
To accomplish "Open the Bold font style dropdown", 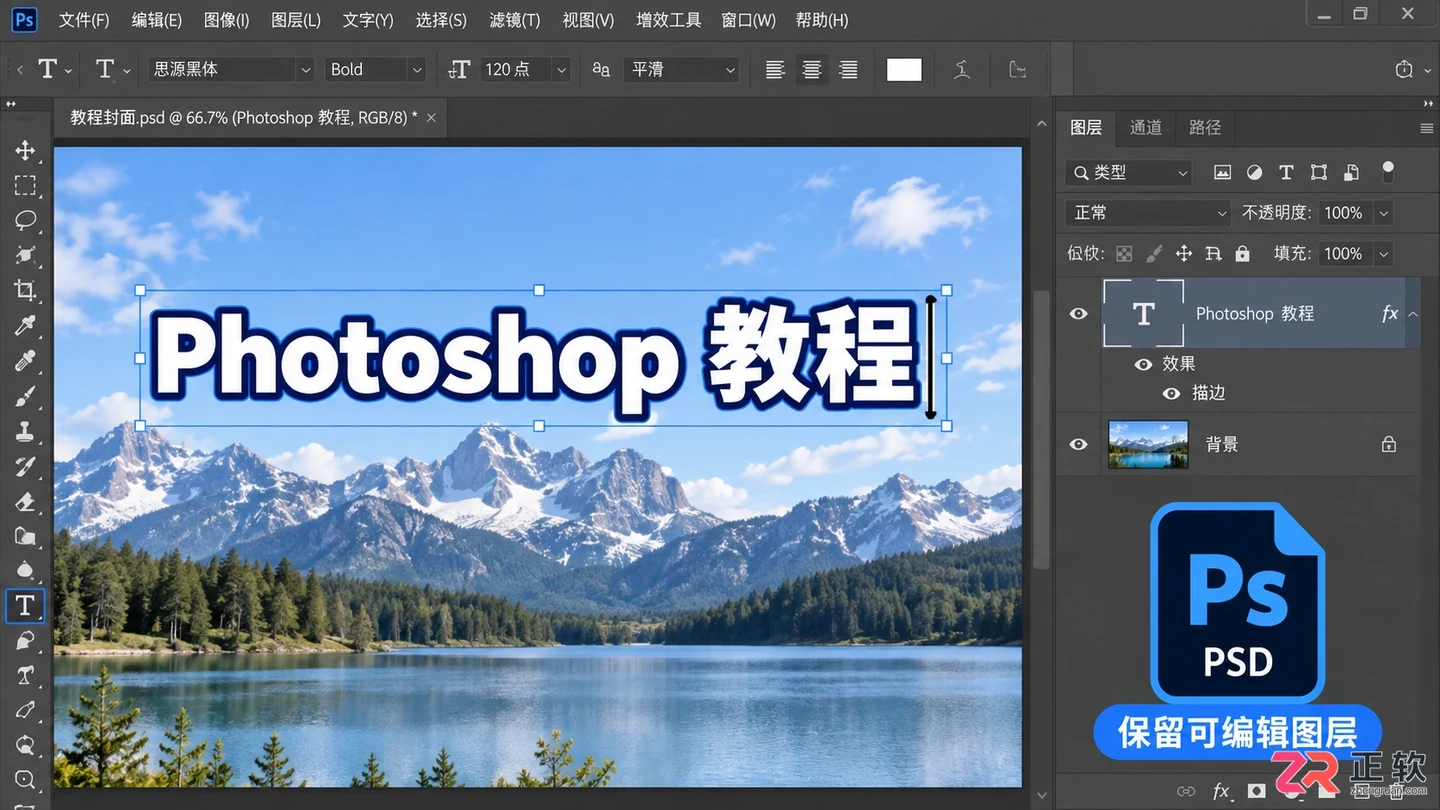I will pos(375,69).
